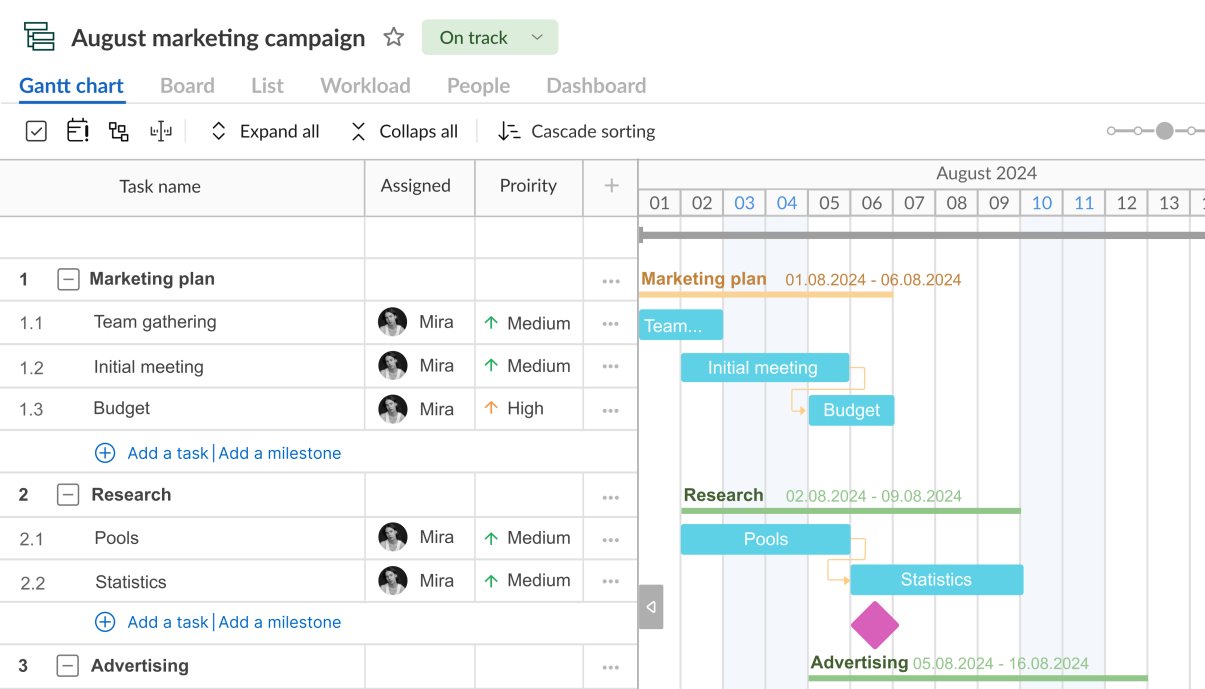Adjust the timeline zoom slider
1205x689 pixels.
(x=1163, y=130)
